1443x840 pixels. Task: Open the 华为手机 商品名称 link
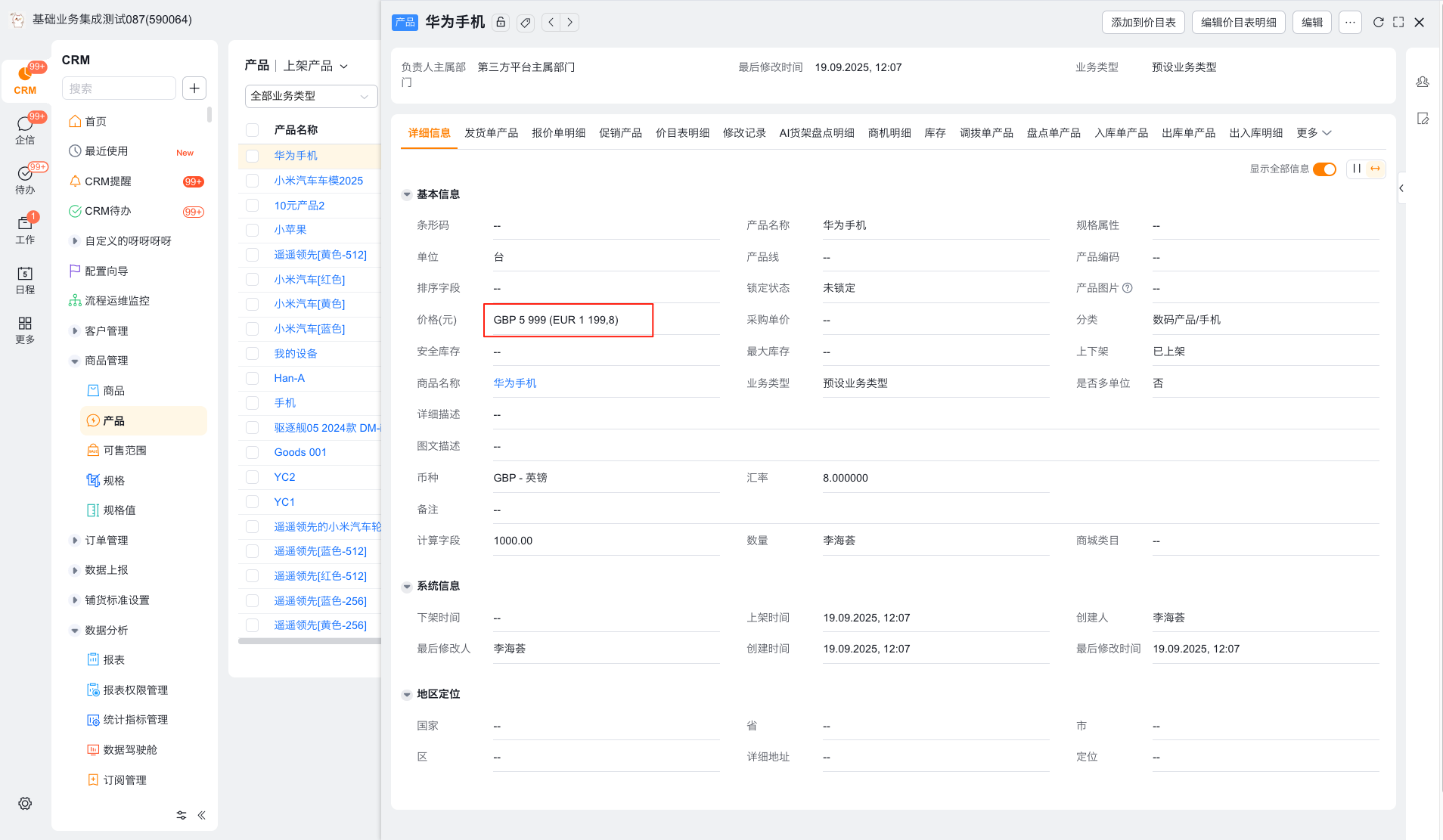pos(514,383)
